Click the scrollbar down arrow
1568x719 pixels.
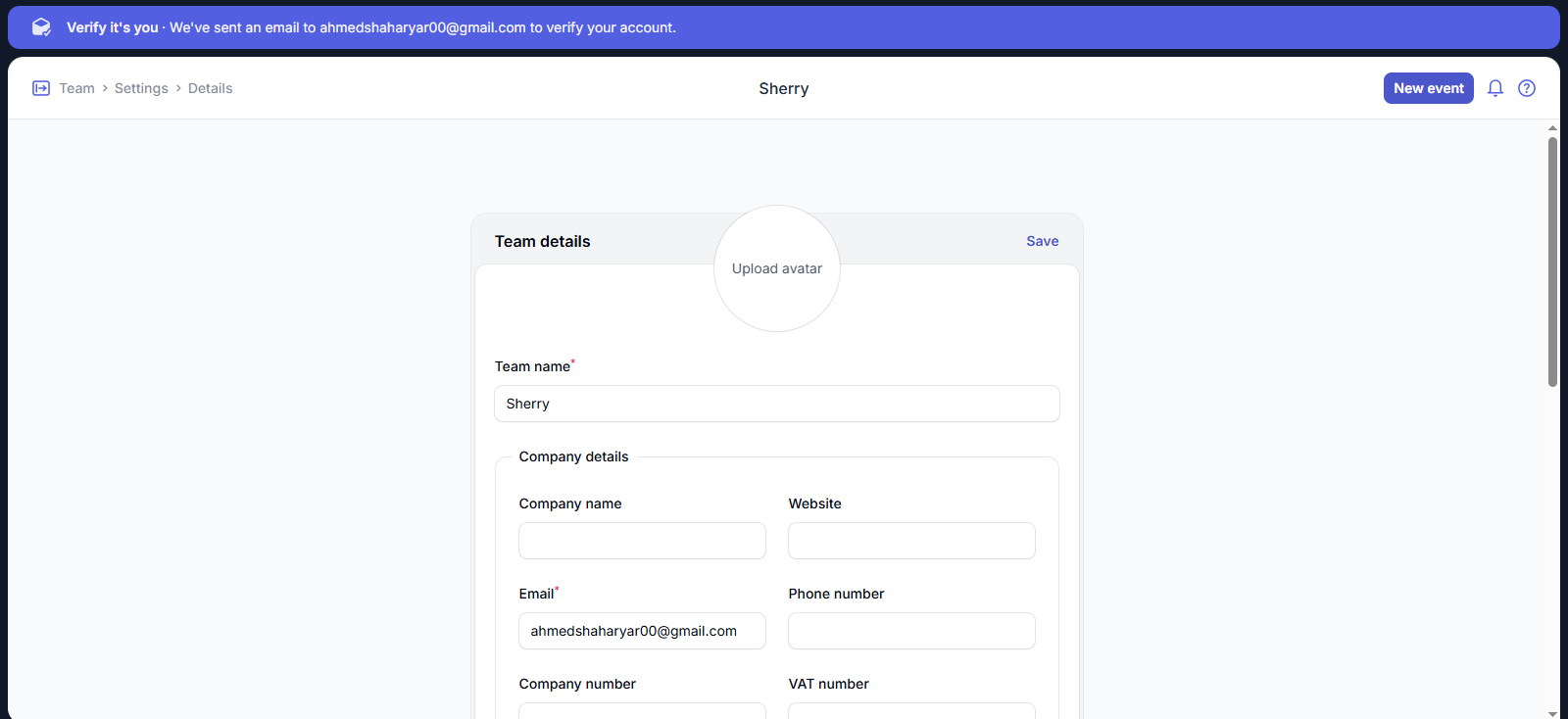click(1552, 713)
